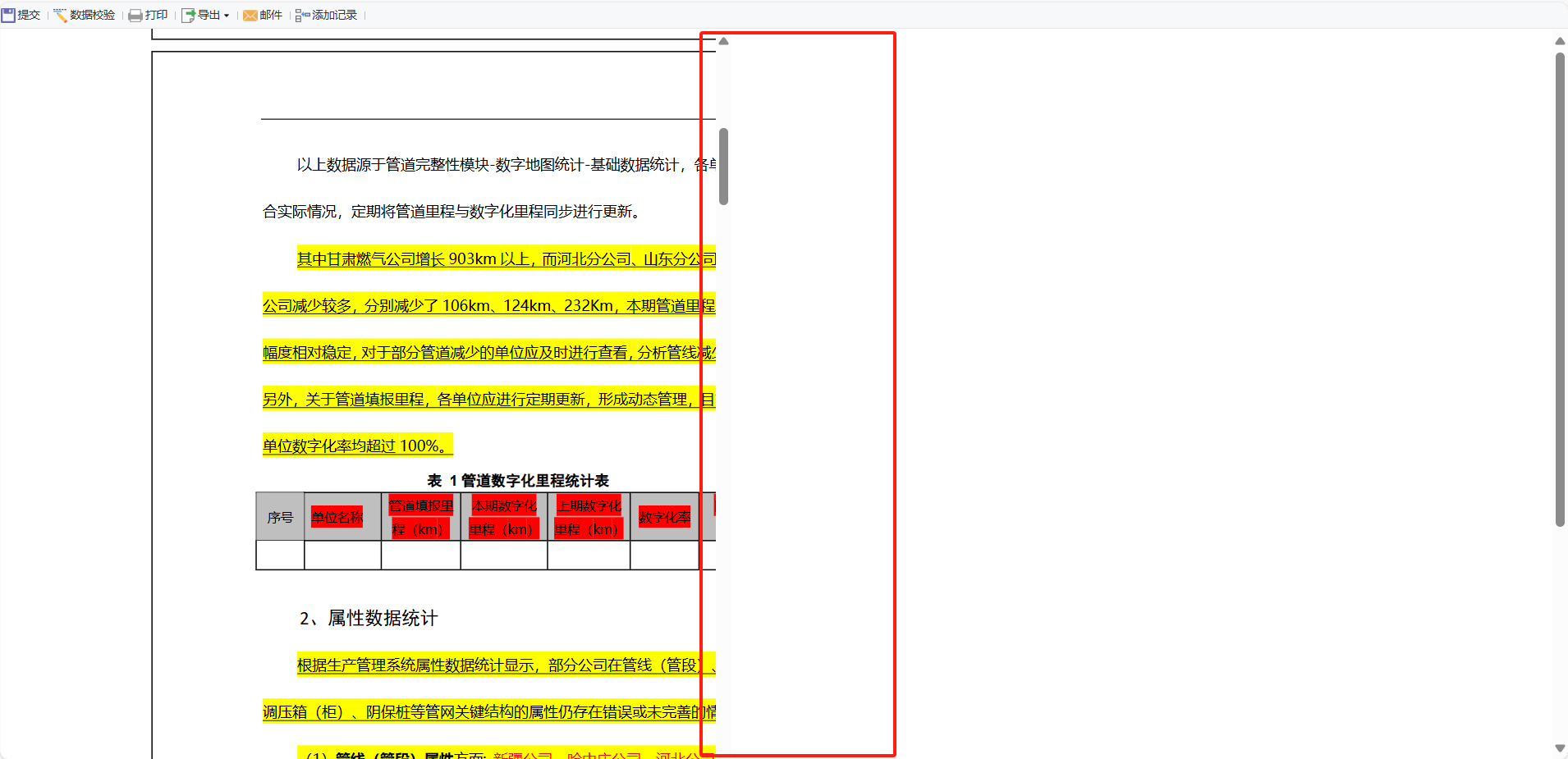The image size is (1568, 759).
Task: Click the line starting 以上数据源于管道完整性模块
Action: coord(506,165)
